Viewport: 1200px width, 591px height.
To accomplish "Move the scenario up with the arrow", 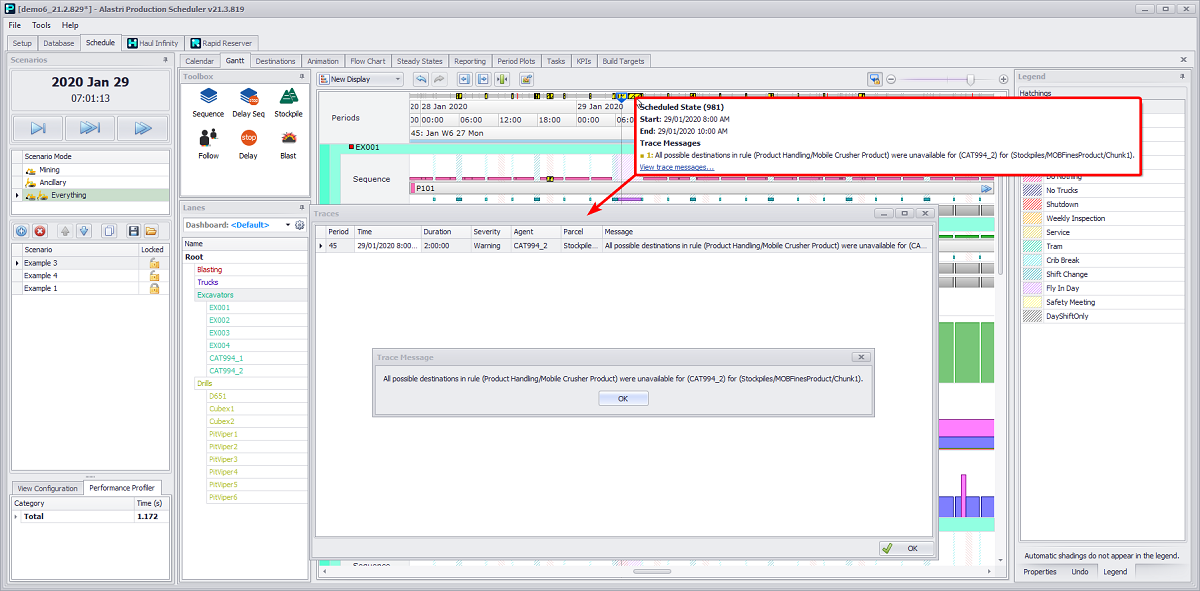I will pyautogui.click(x=65, y=231).
